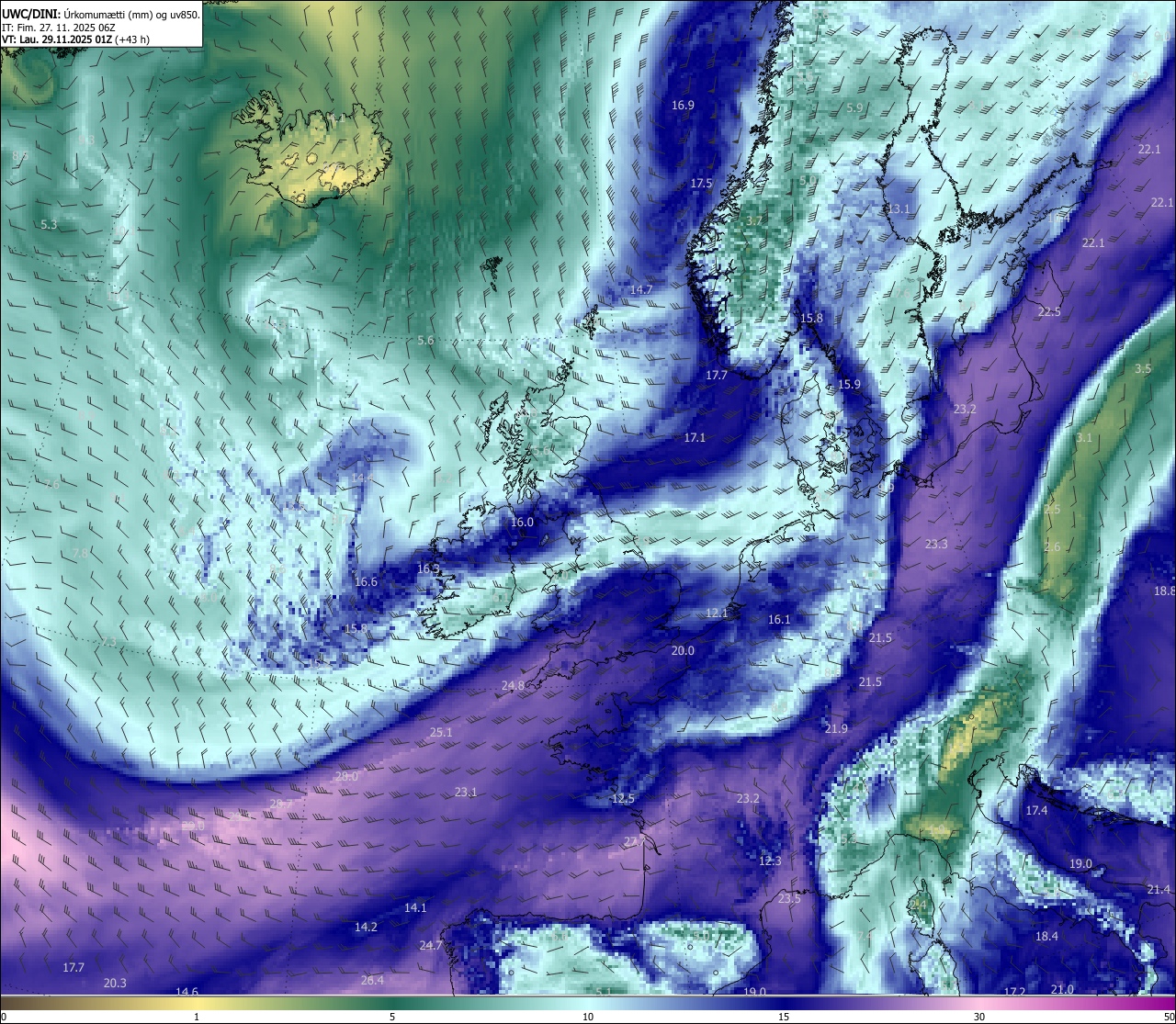Click the 16.1 map value
Image resolution: width=1176 pixels, height=1024 pixels.
point(779,620)
